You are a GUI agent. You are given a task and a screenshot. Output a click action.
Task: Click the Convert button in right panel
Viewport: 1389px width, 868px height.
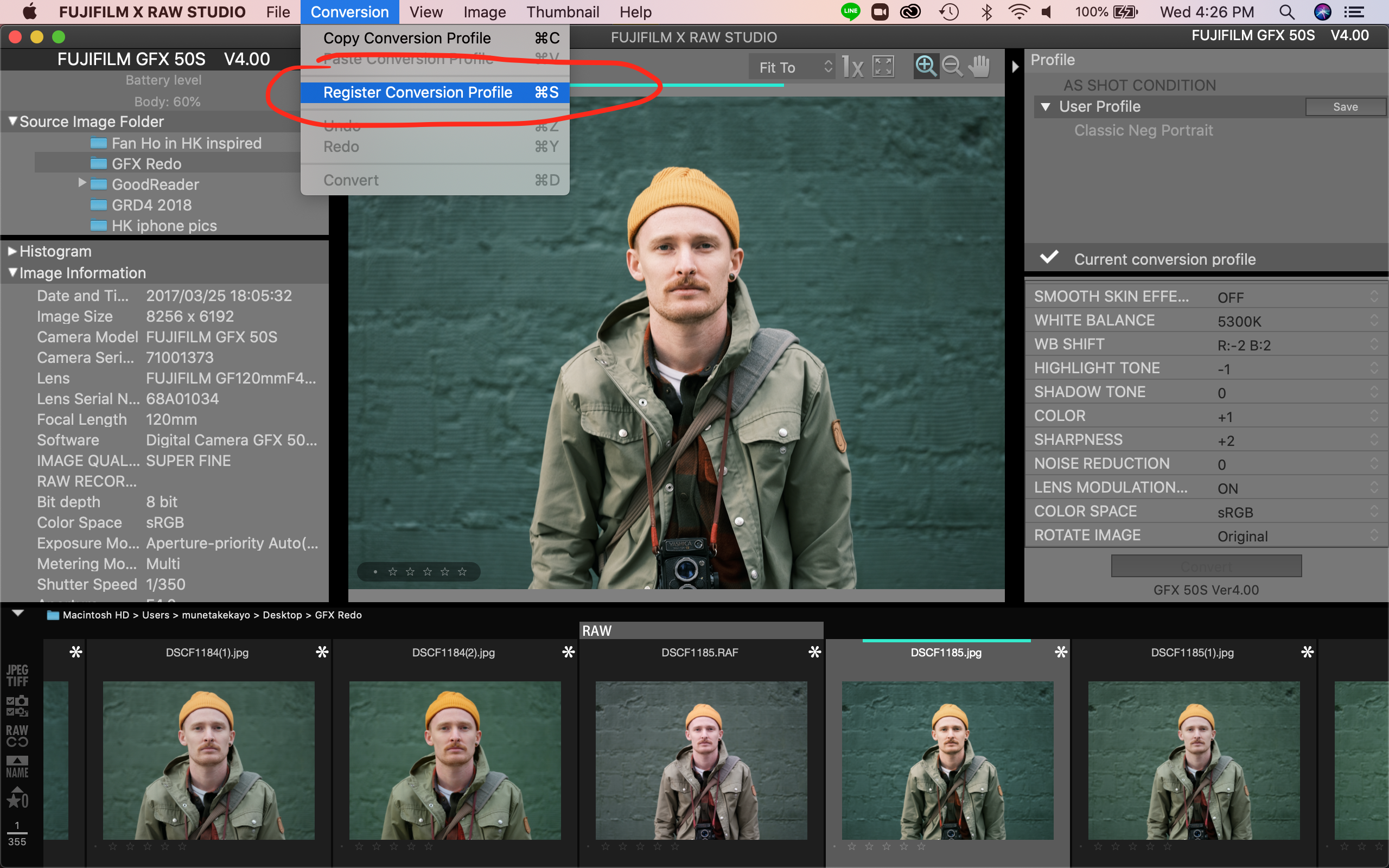pyautogui.click(x=1206, y=566)
